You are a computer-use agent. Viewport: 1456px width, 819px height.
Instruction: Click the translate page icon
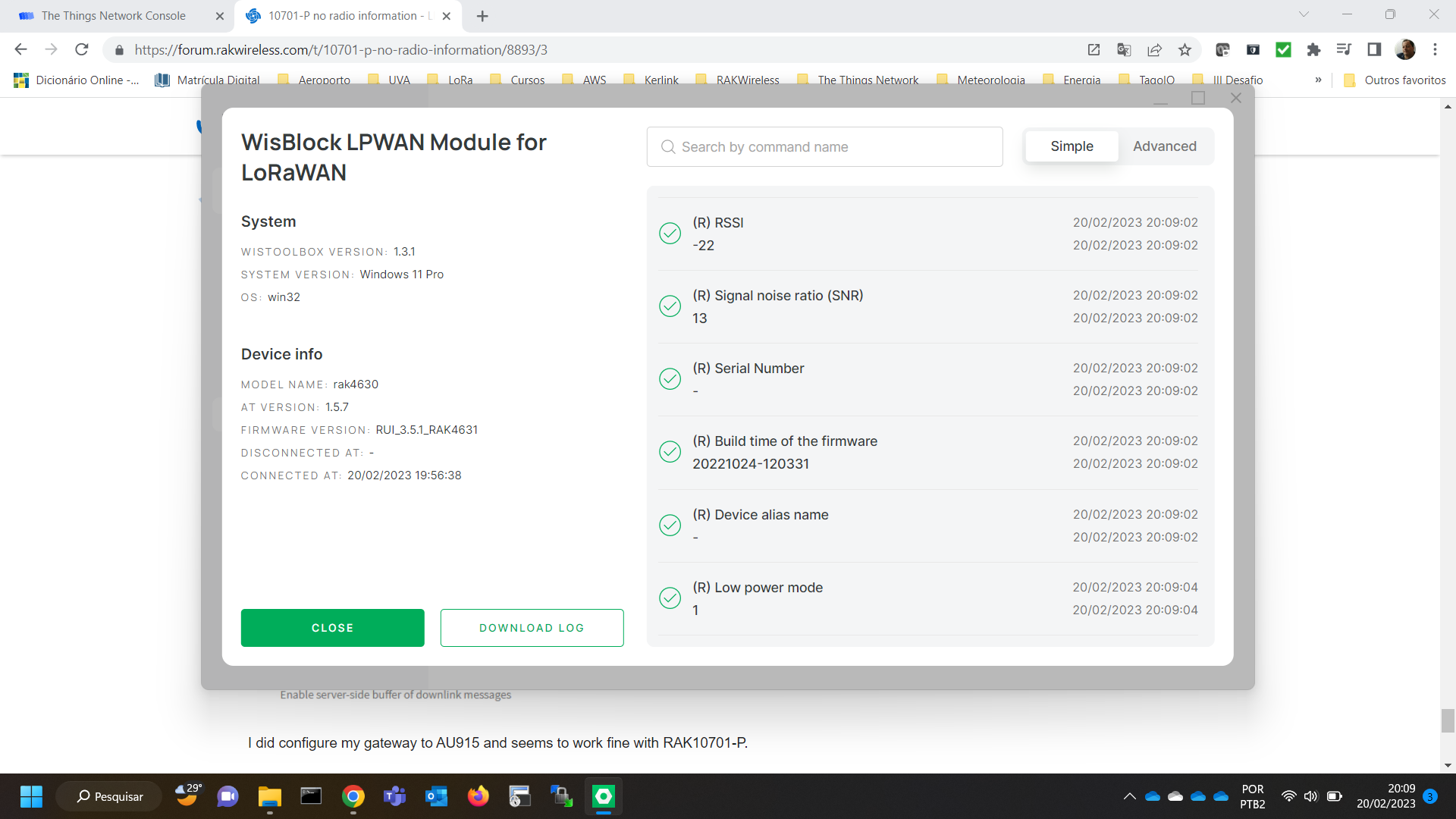point(1124,50)
